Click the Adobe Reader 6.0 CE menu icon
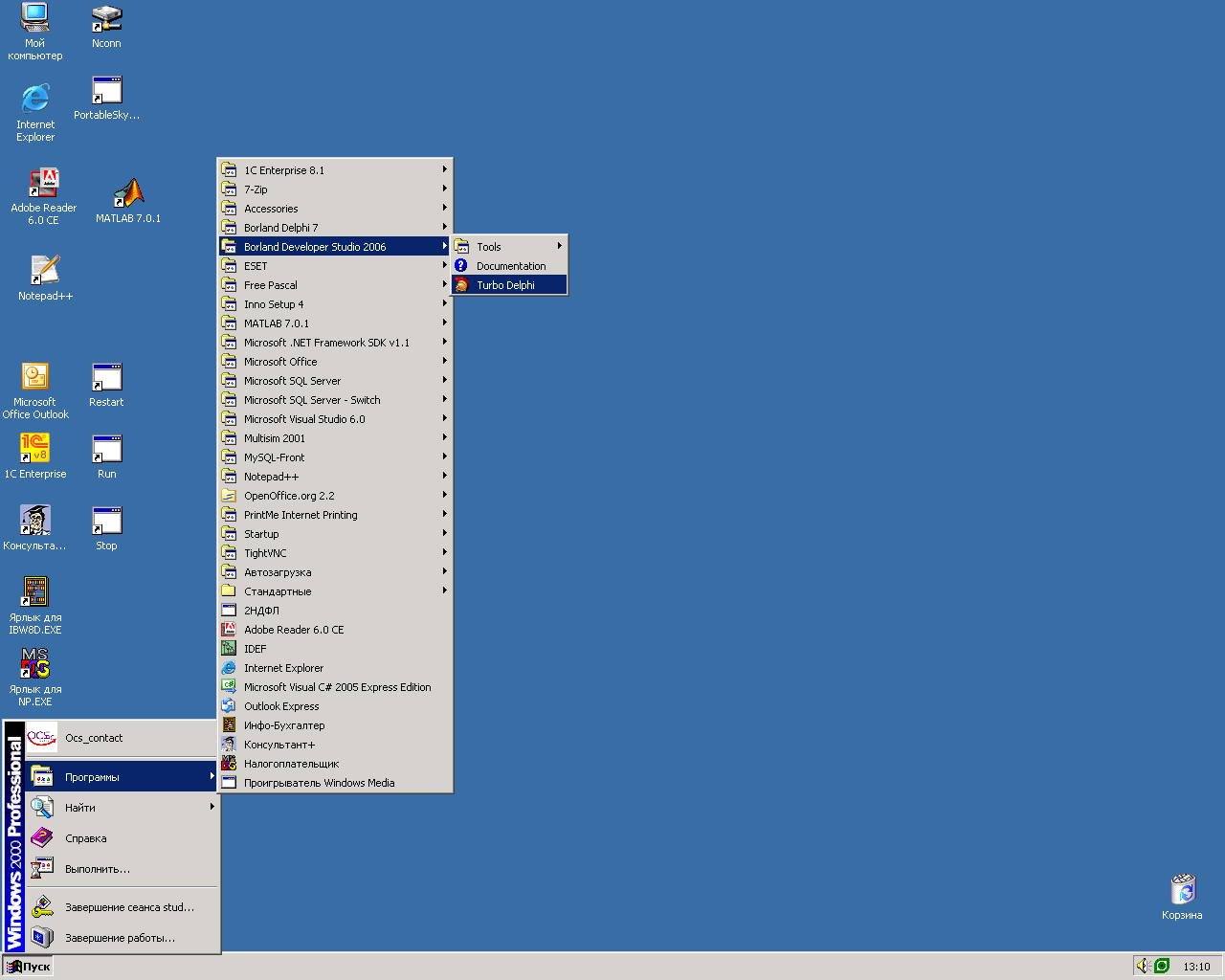 pos(229,630)
